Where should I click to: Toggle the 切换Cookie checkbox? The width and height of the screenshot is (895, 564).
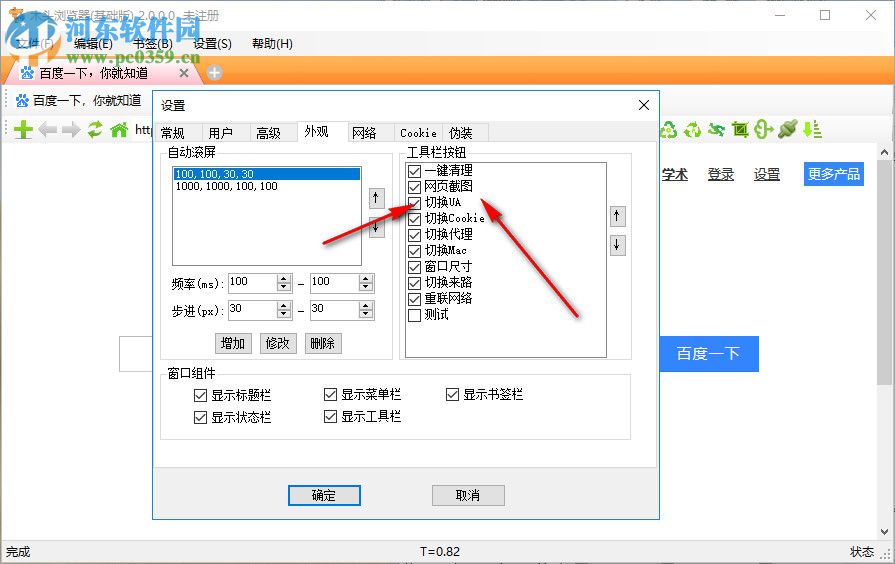pos(415,219)
